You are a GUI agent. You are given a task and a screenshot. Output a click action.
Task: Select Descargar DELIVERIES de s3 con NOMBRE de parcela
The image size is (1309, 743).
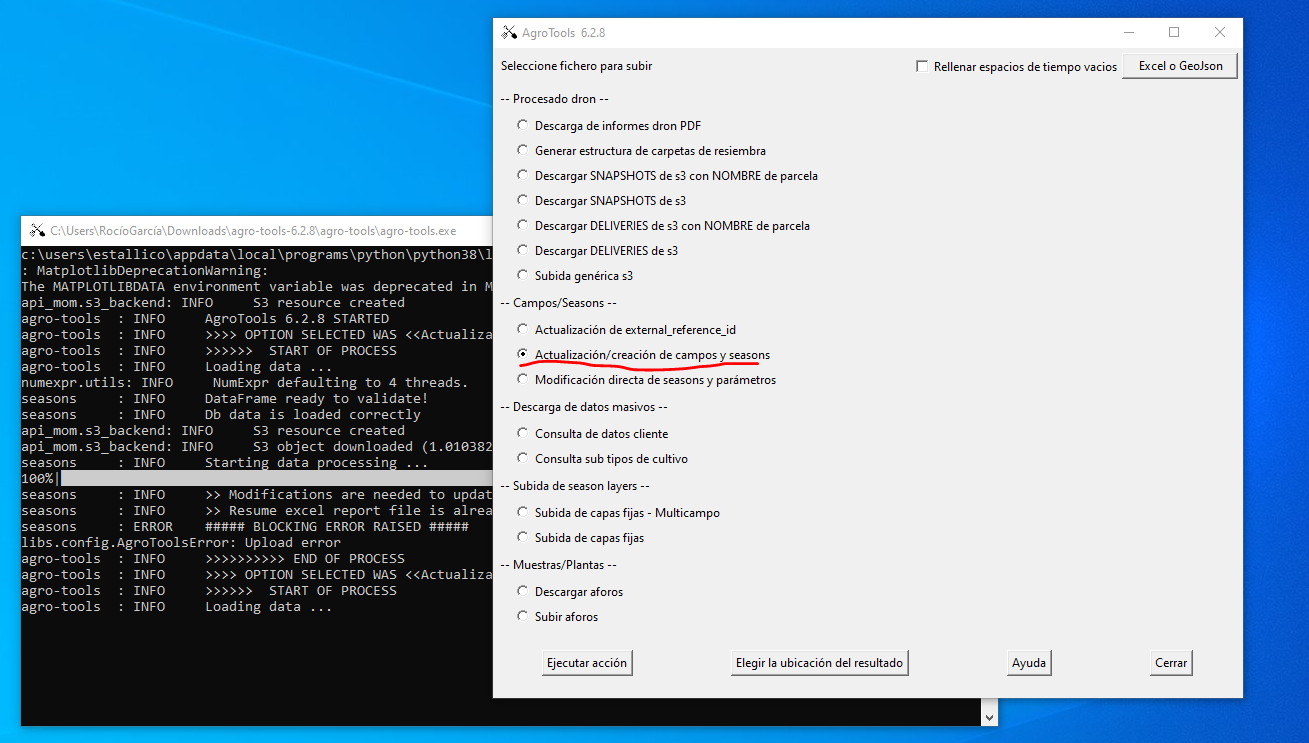522,225
